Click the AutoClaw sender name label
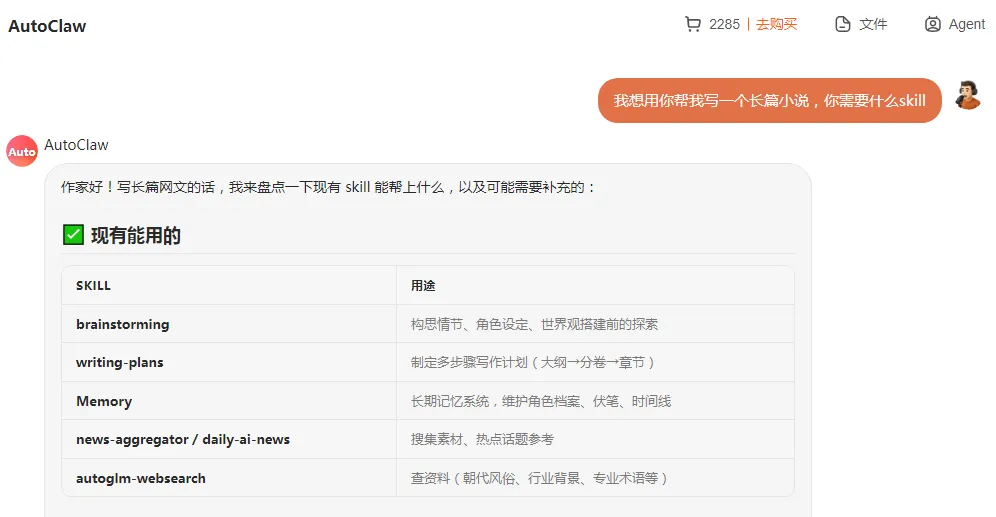This screenshot has width=996, height=517. pos(76,145)
